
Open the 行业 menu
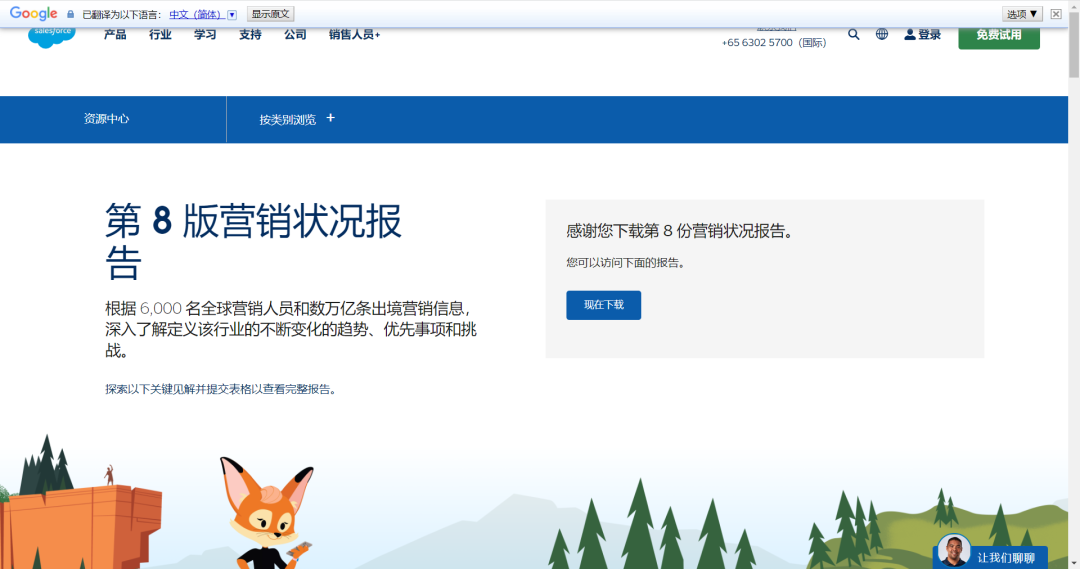coord(160,34)
